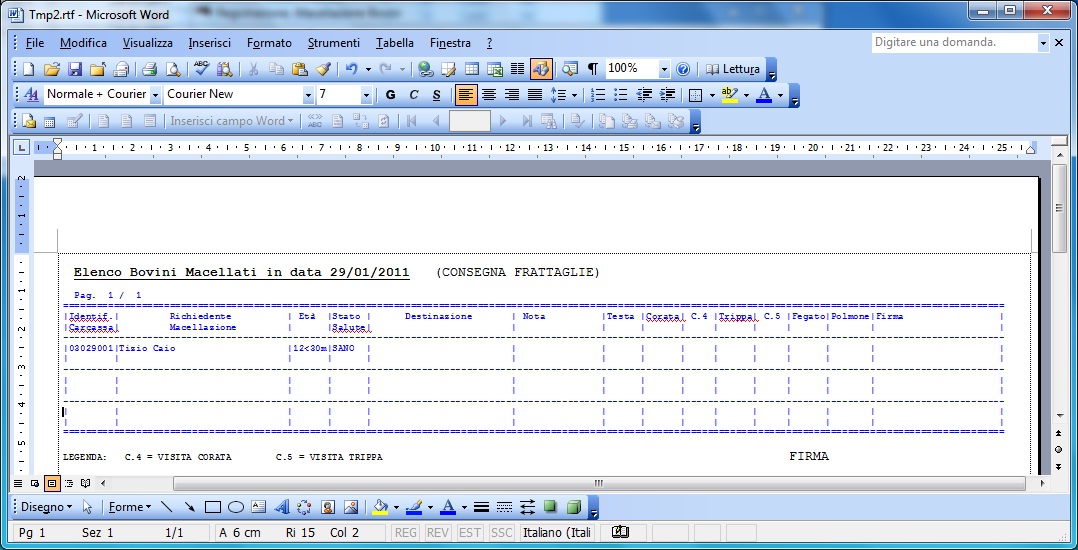The width and height of the screenshot is (1078, 550).
Task: Insert a table from toolbar
Action: (472, 69)
